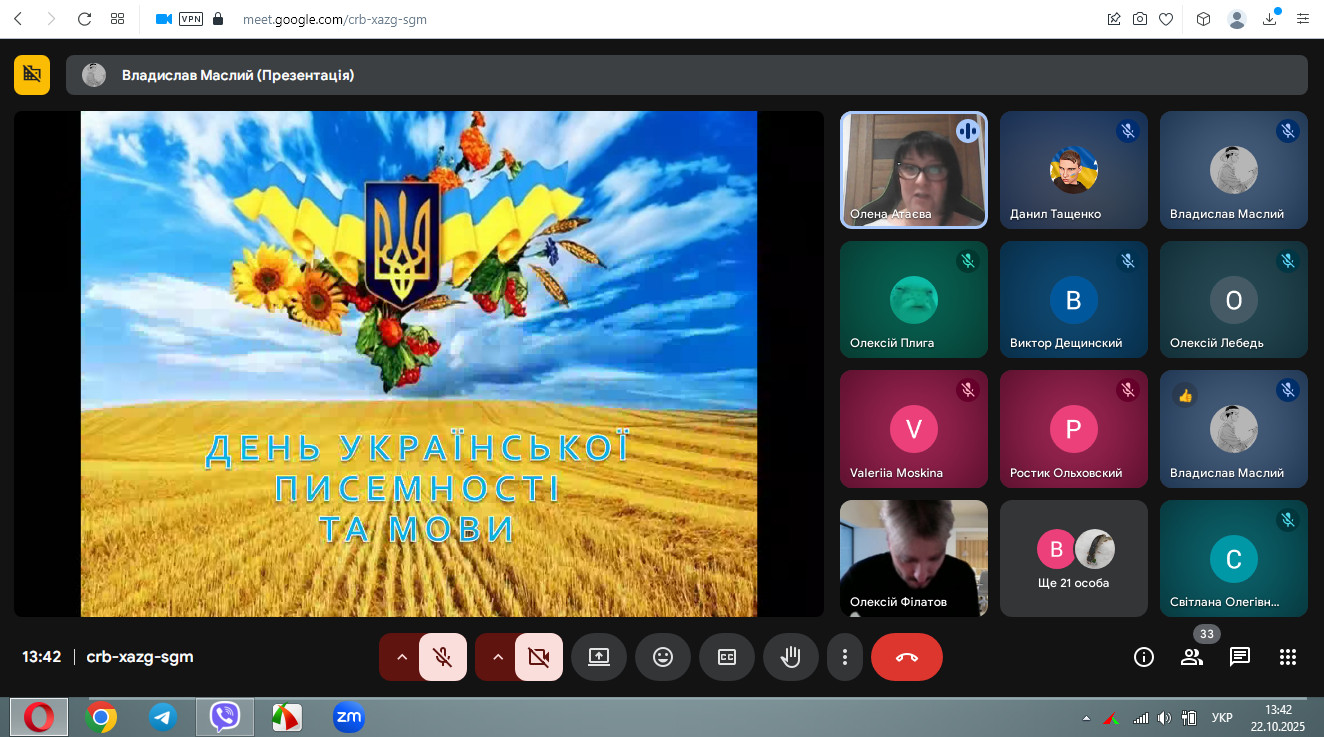This screenshot has height=737, width=1324.
Task: Turn on closed captions
Action: tap(726, 657)
